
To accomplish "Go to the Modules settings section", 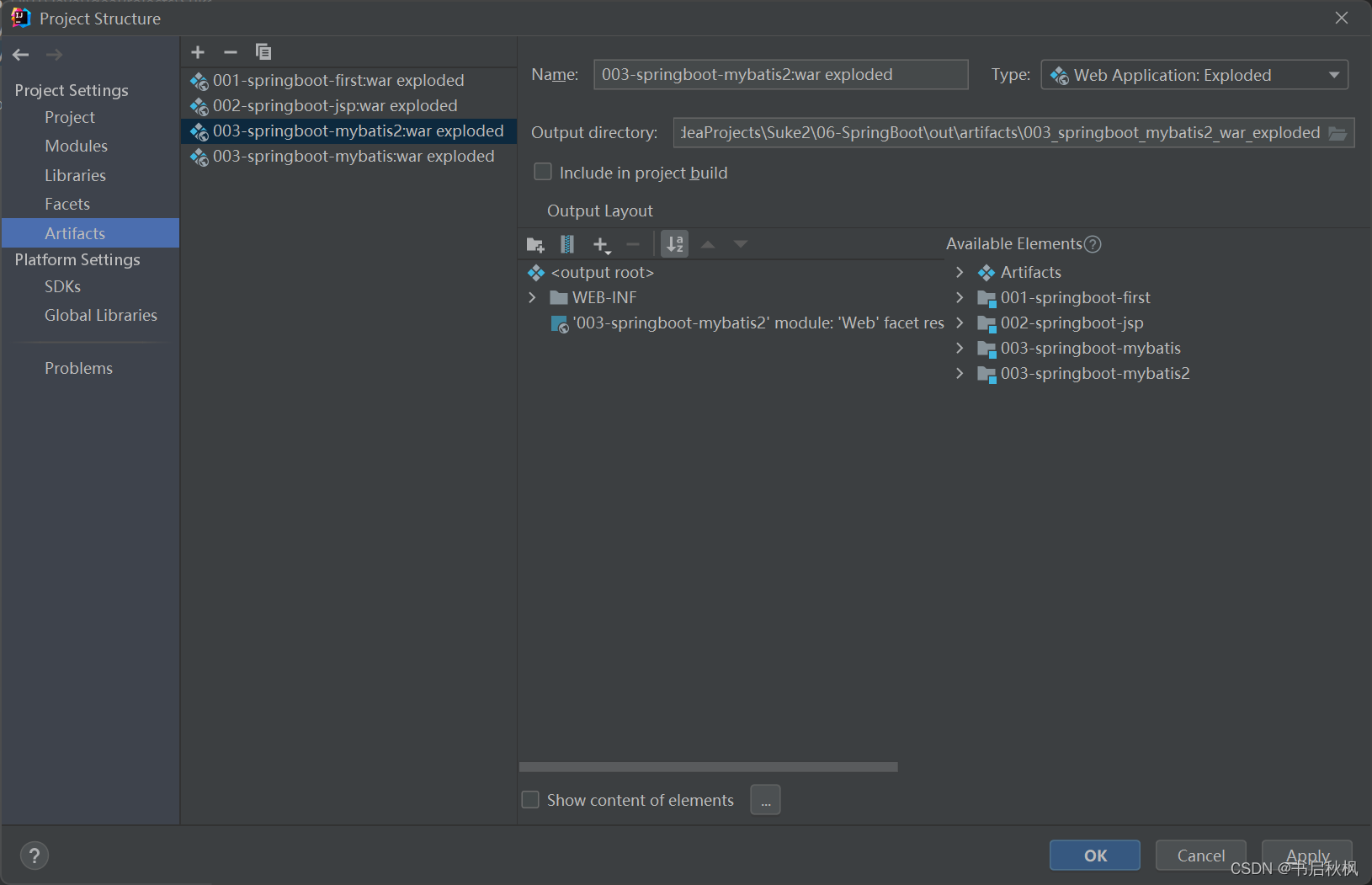I will tap(77, 146).
